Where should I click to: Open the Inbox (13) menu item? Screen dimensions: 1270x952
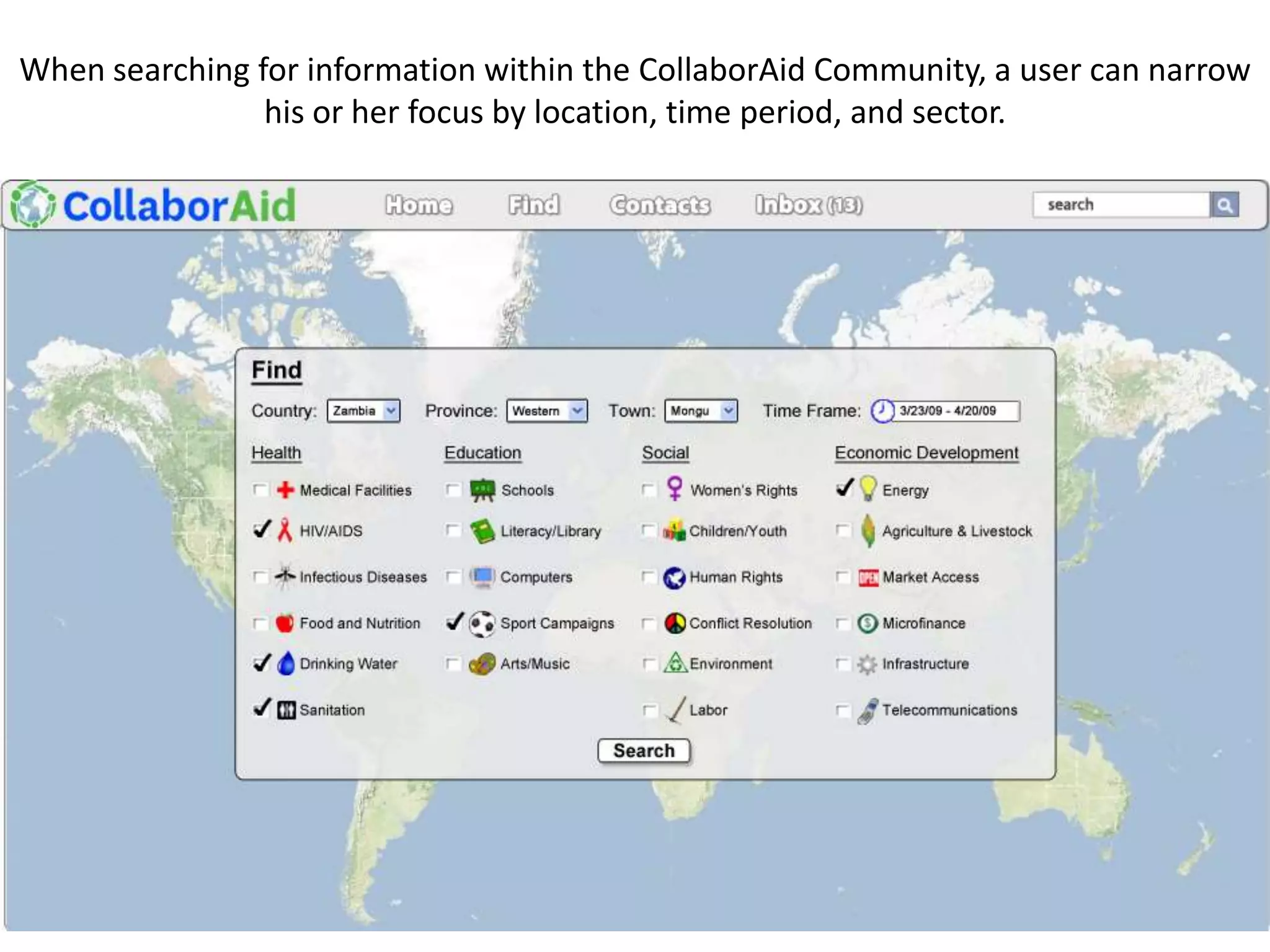808,205
